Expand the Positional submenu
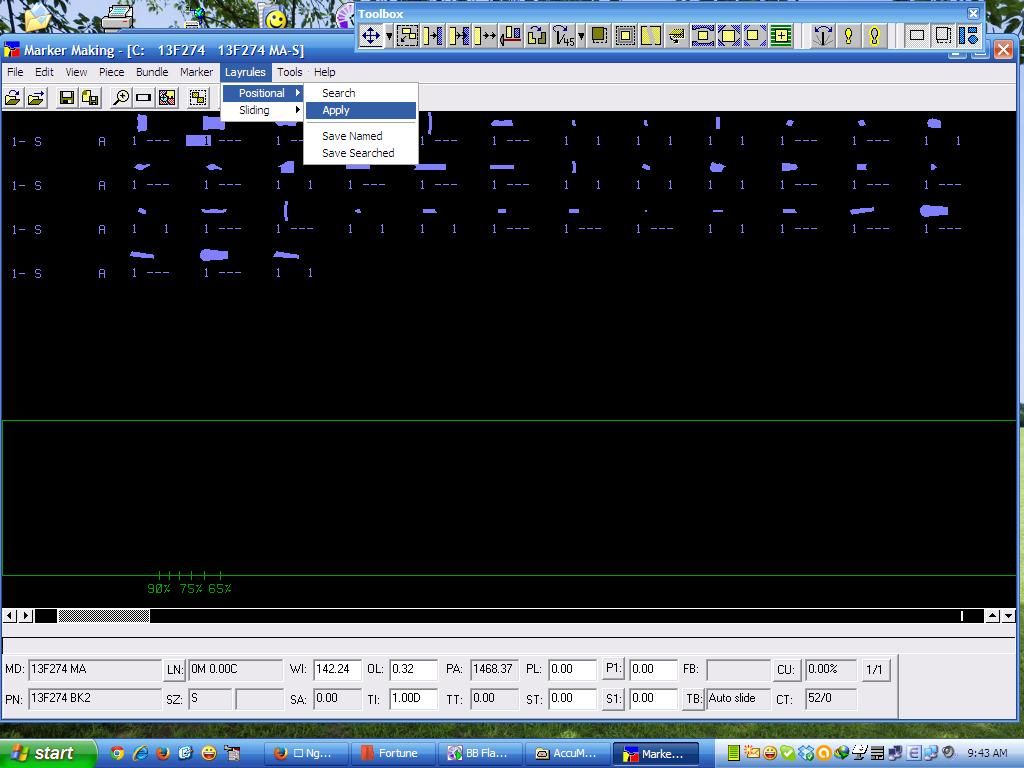 pos(263,93)
